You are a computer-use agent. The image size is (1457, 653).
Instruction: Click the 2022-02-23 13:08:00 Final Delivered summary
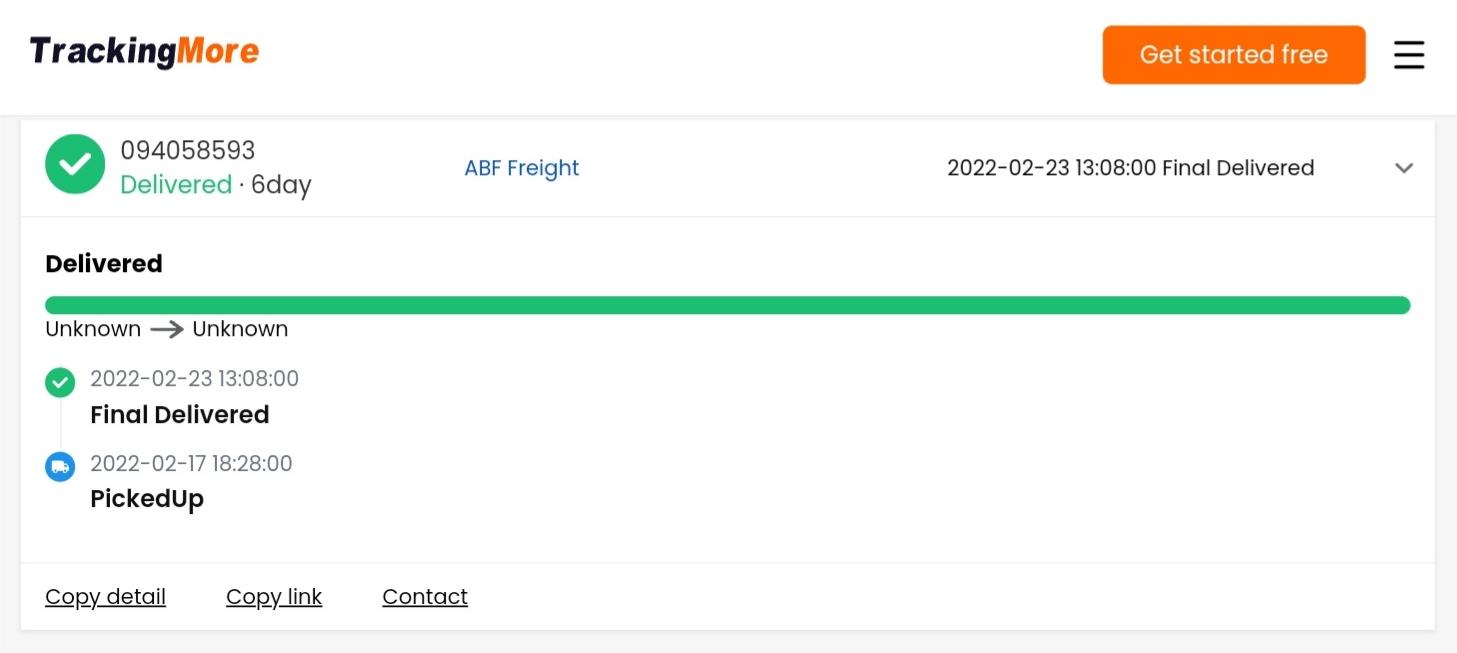1130,168
